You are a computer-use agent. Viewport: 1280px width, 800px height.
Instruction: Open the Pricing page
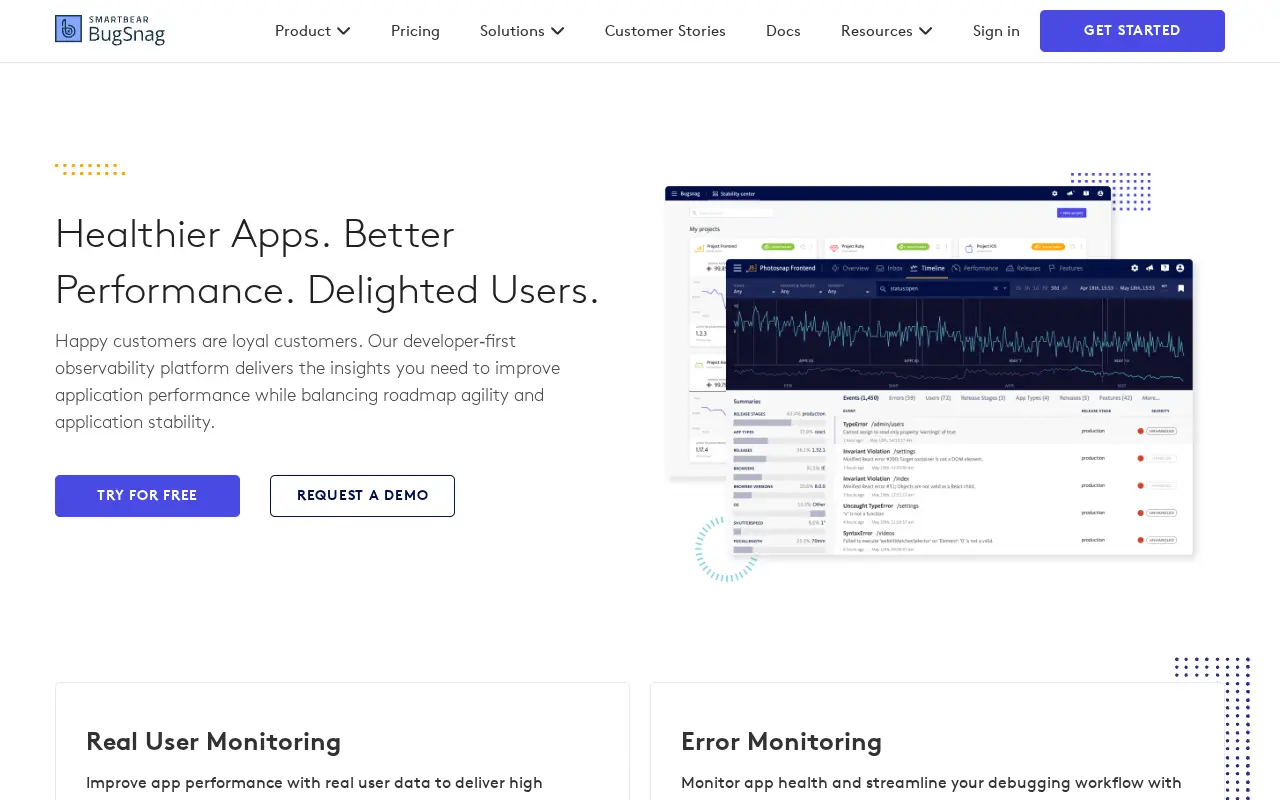[x=415, y=31]
